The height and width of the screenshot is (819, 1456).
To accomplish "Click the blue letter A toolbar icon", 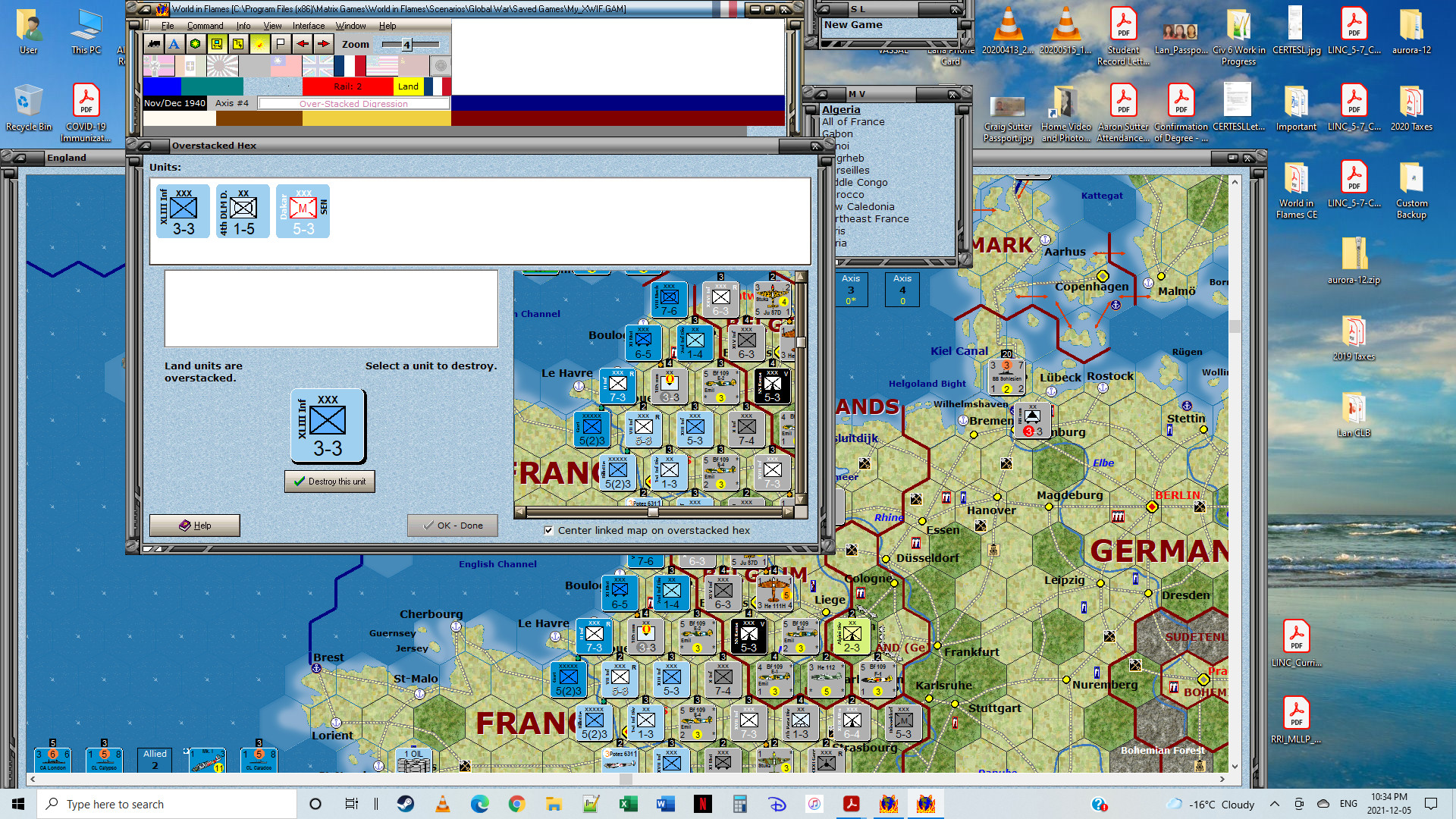I will (174, 44).
